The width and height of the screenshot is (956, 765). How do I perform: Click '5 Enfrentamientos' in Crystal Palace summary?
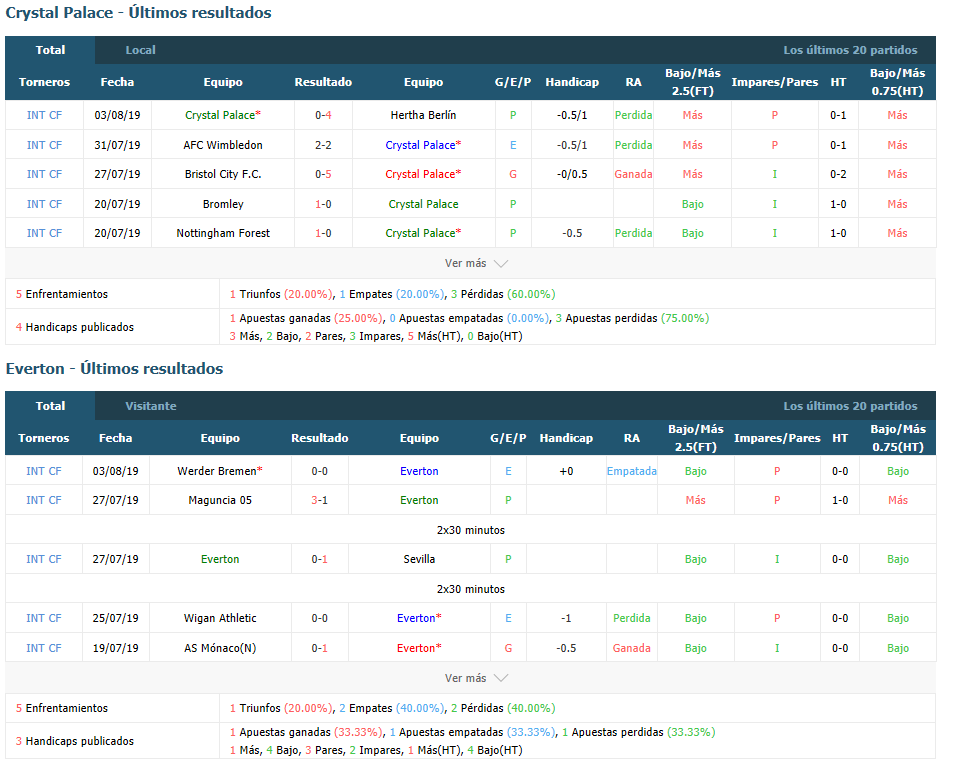(62, 294)
